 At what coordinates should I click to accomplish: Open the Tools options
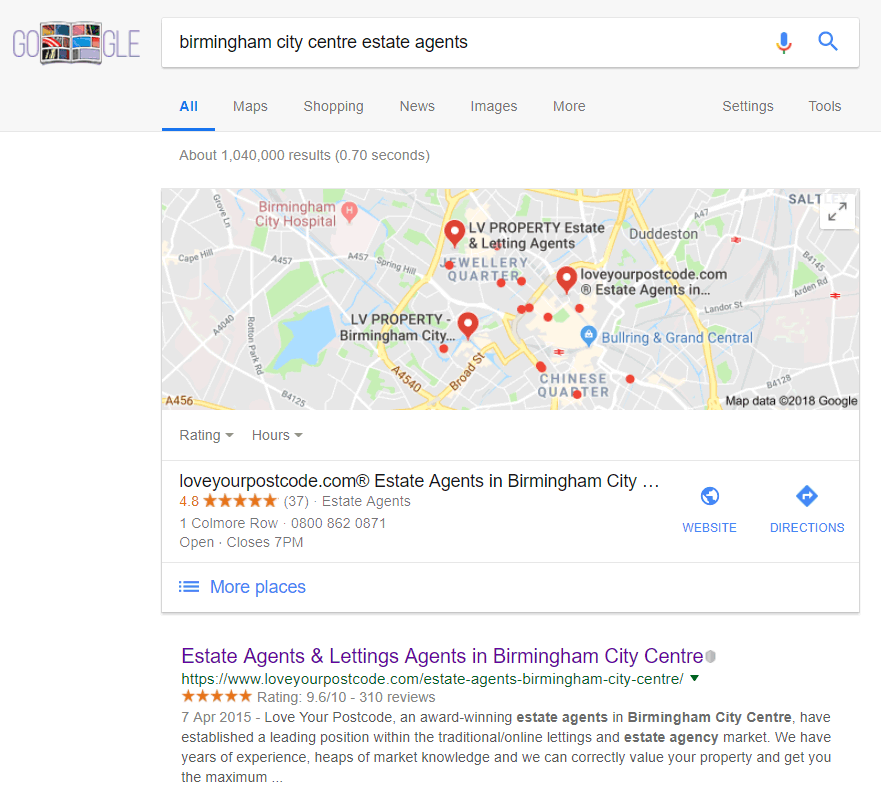[x=824, y=106]
